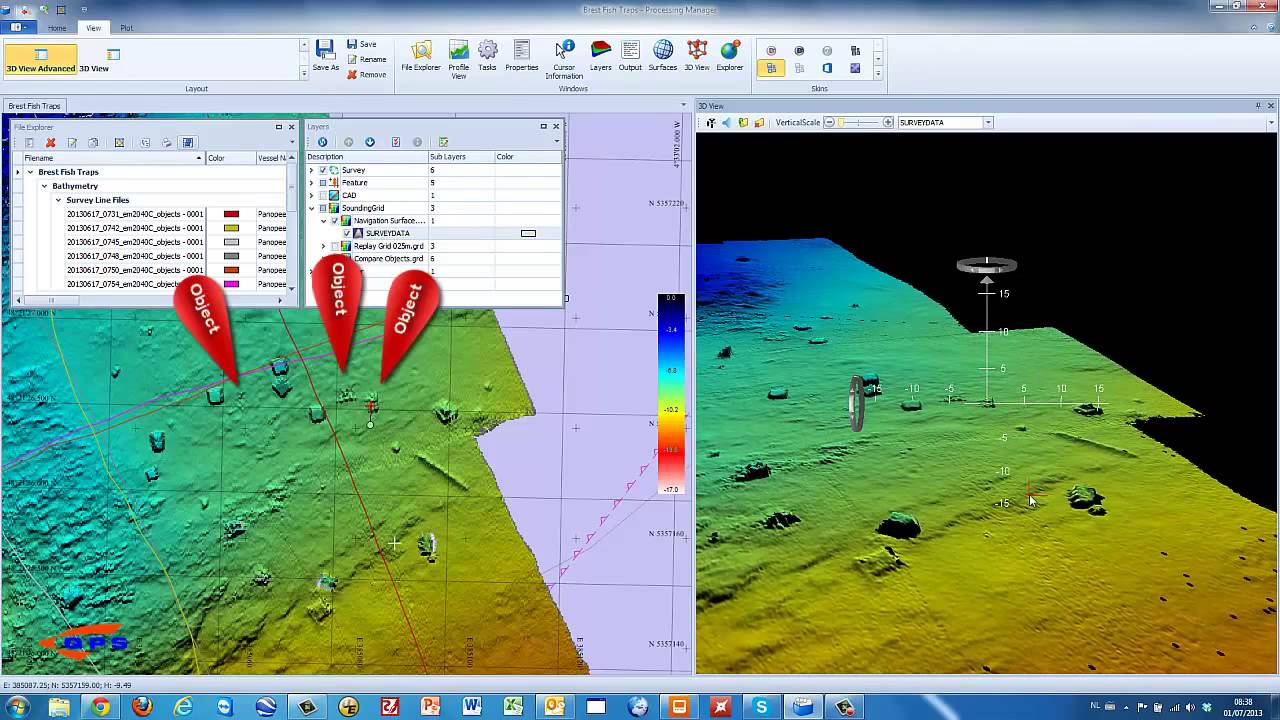Open the Profile View window

[x=459, y=59]
